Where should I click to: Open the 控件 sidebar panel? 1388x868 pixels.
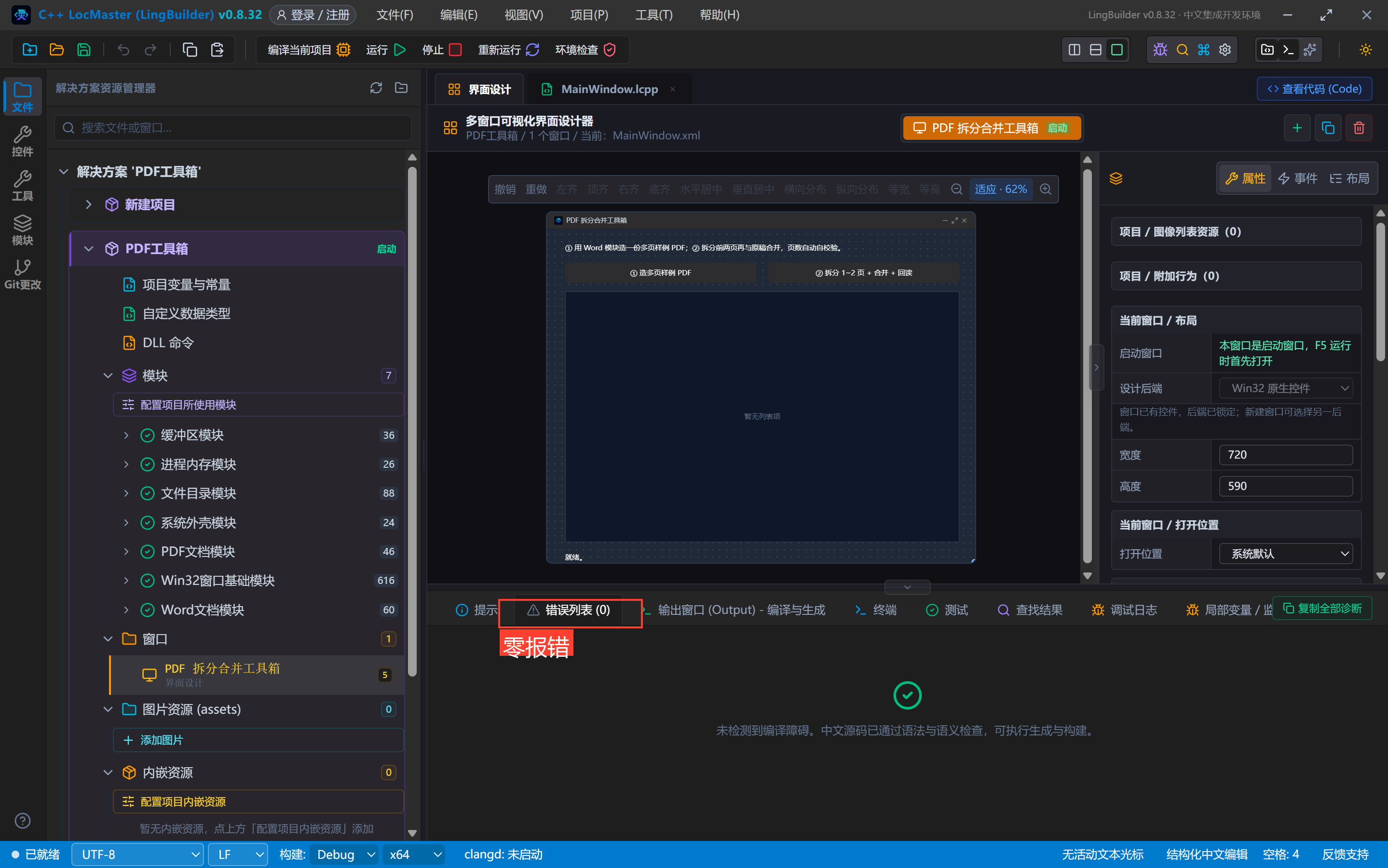(22, 141)
